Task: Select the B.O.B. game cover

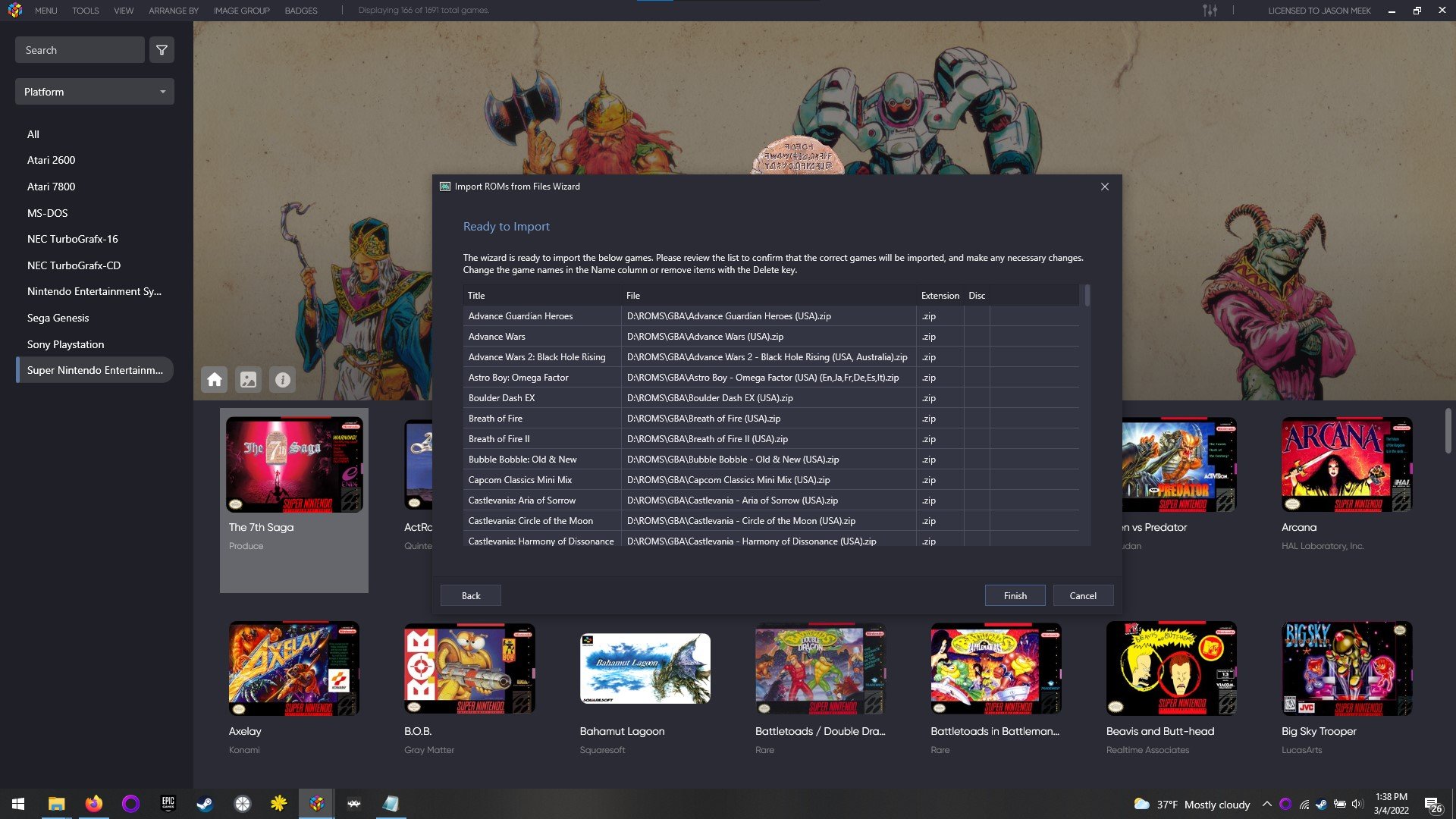Action: pyautogui.click(x=469, y=669)
